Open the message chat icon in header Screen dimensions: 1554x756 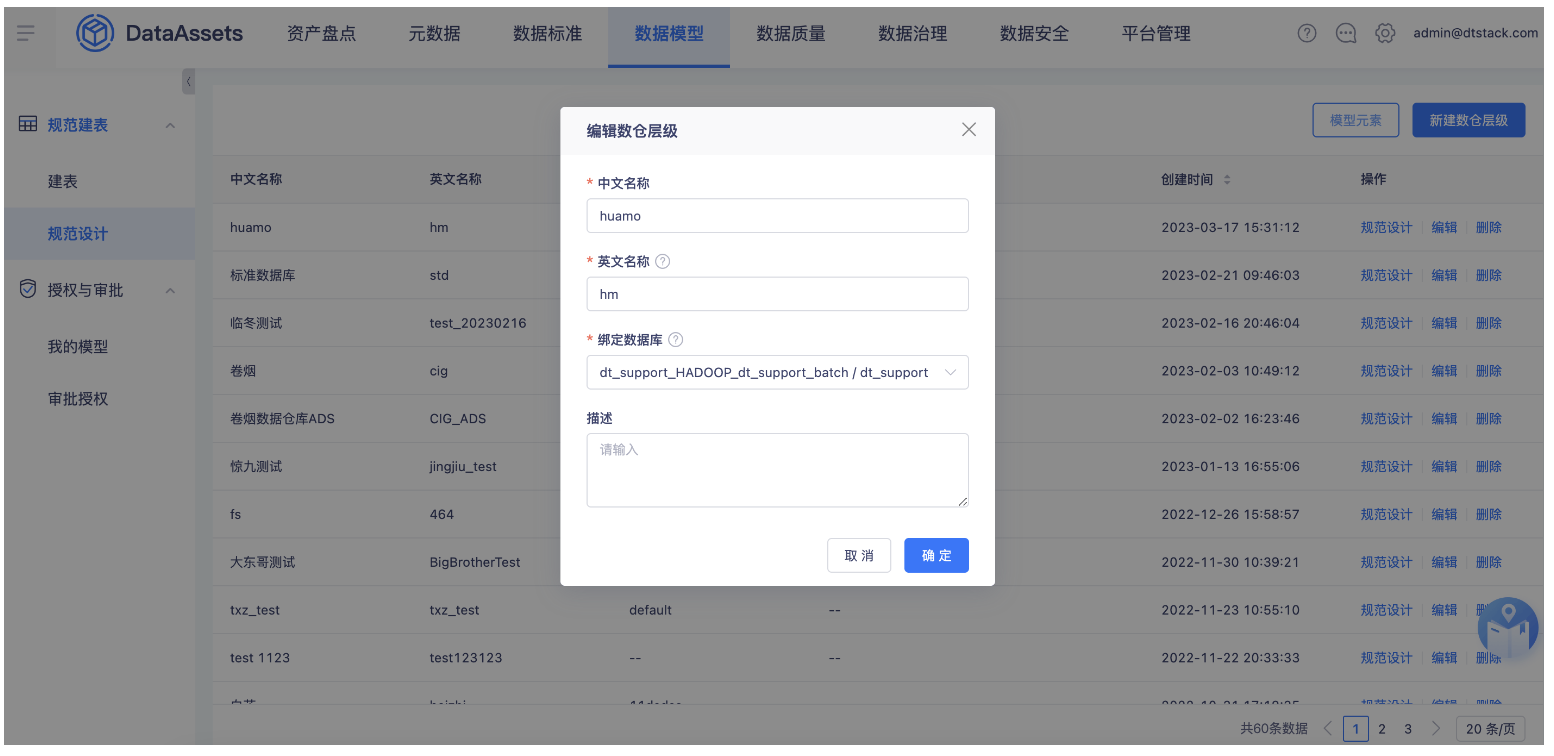click(1346, 33)
